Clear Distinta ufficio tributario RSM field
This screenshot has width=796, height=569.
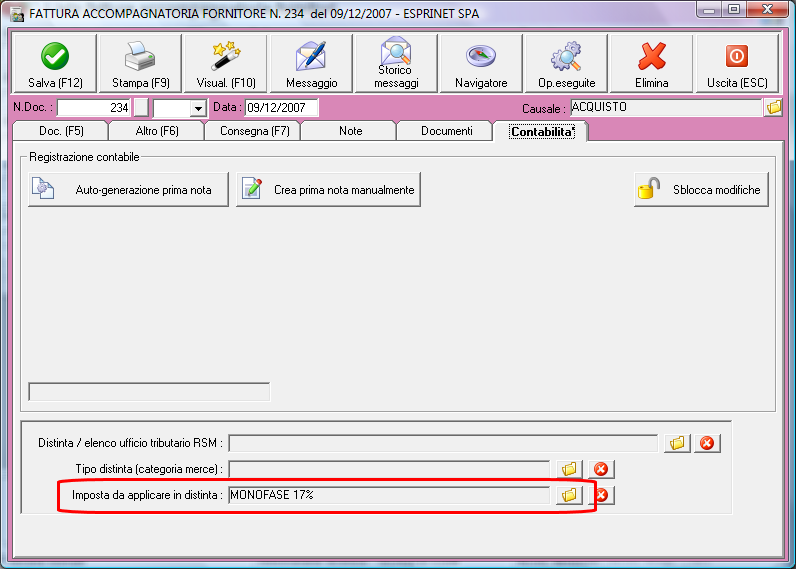[x=707, y=443]
